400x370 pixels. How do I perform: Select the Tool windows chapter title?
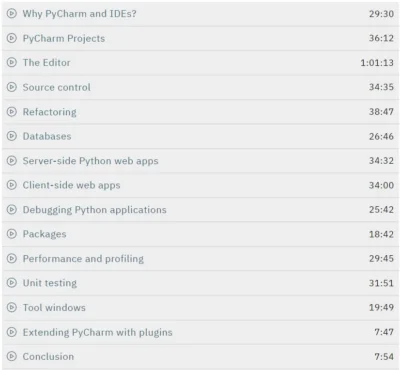tap(54, 307)
